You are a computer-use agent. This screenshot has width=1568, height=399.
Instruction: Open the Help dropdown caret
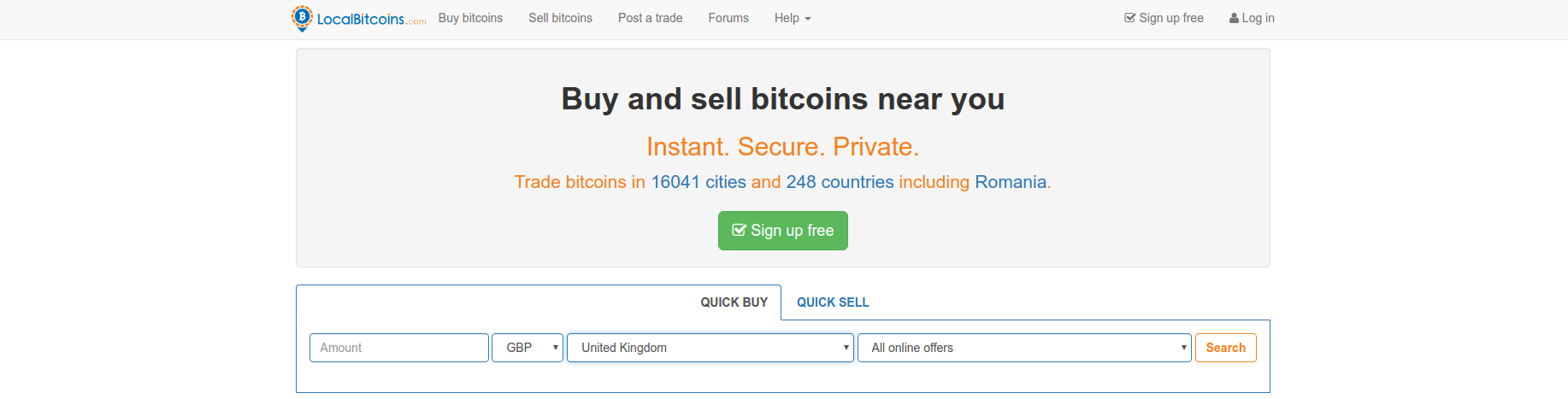pyautogui.click(x=807, y=19)
